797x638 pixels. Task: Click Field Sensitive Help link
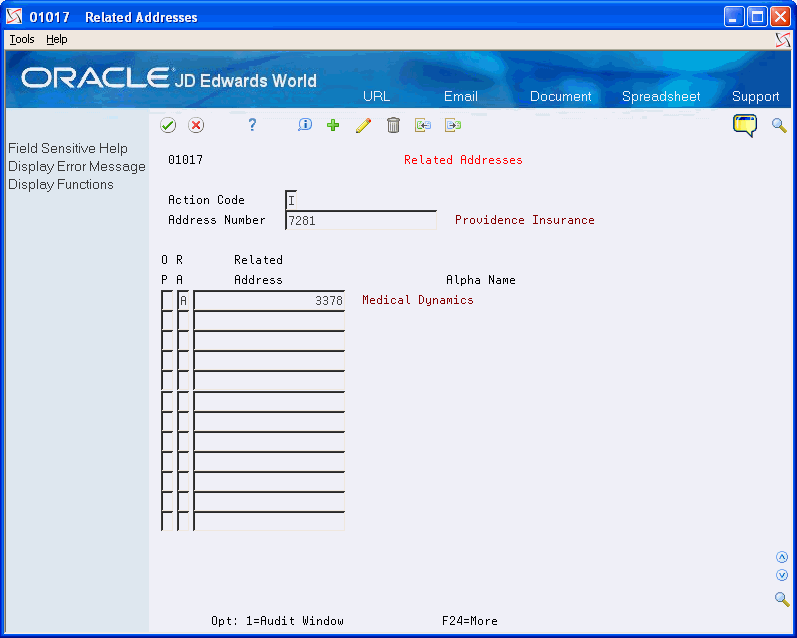click(x=68, y=148)
